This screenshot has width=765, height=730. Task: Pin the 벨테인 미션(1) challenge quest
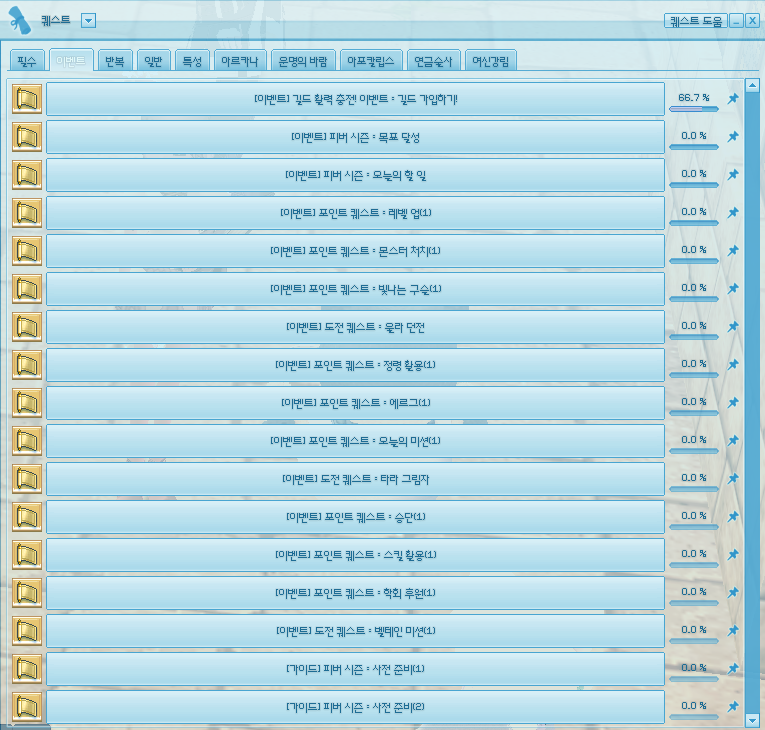(x=733, y=630)
